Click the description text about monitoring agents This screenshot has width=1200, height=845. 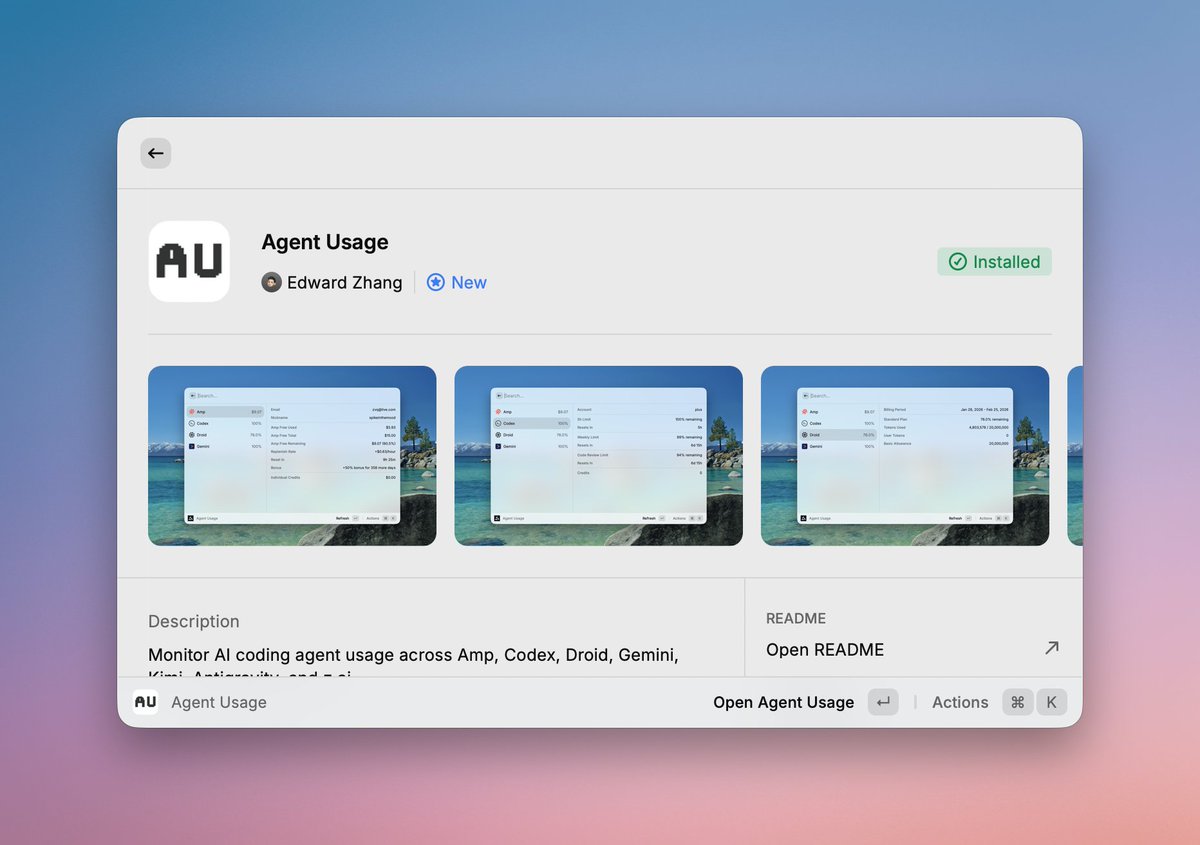point(413,656)
